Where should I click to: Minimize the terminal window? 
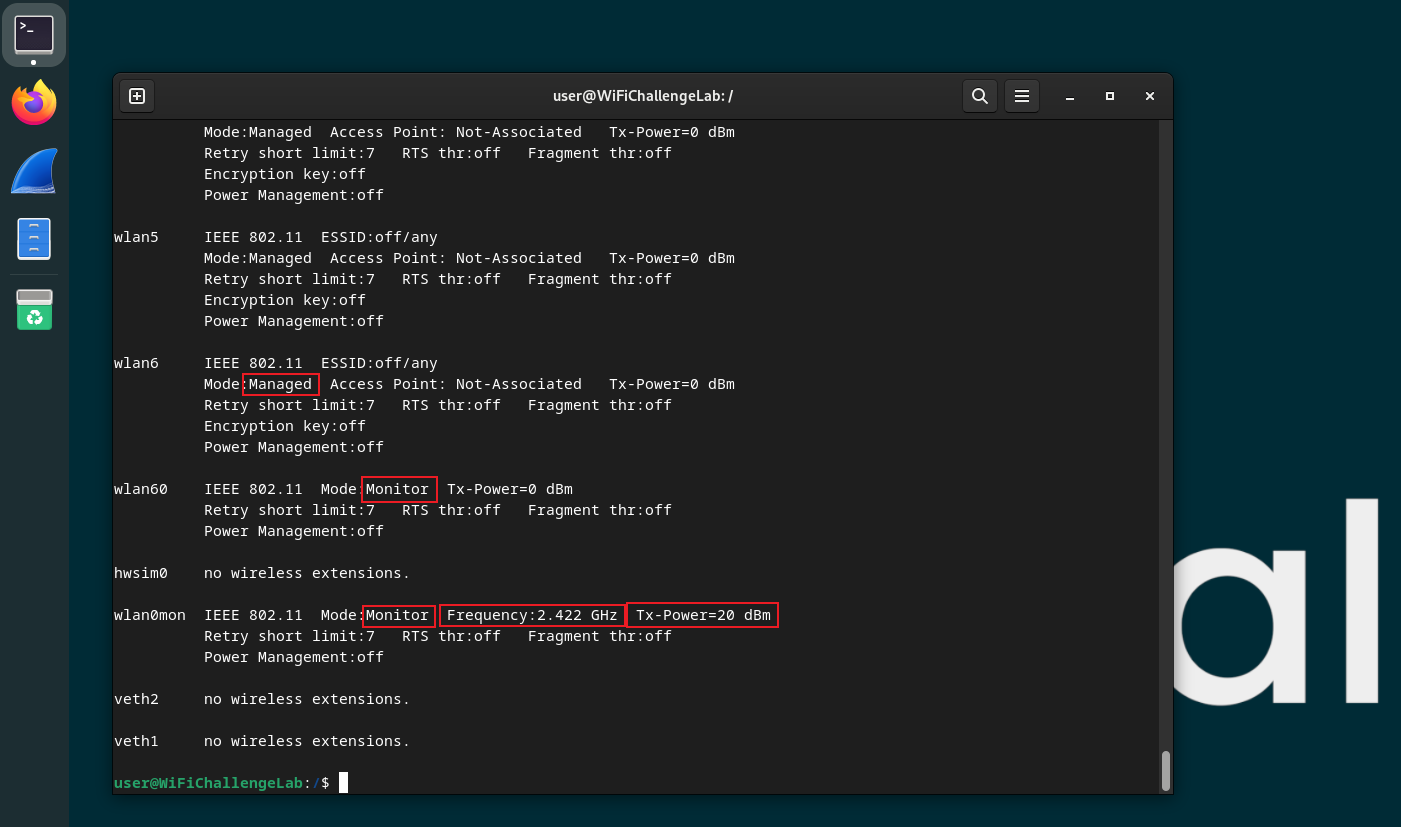pos(1070,97)
